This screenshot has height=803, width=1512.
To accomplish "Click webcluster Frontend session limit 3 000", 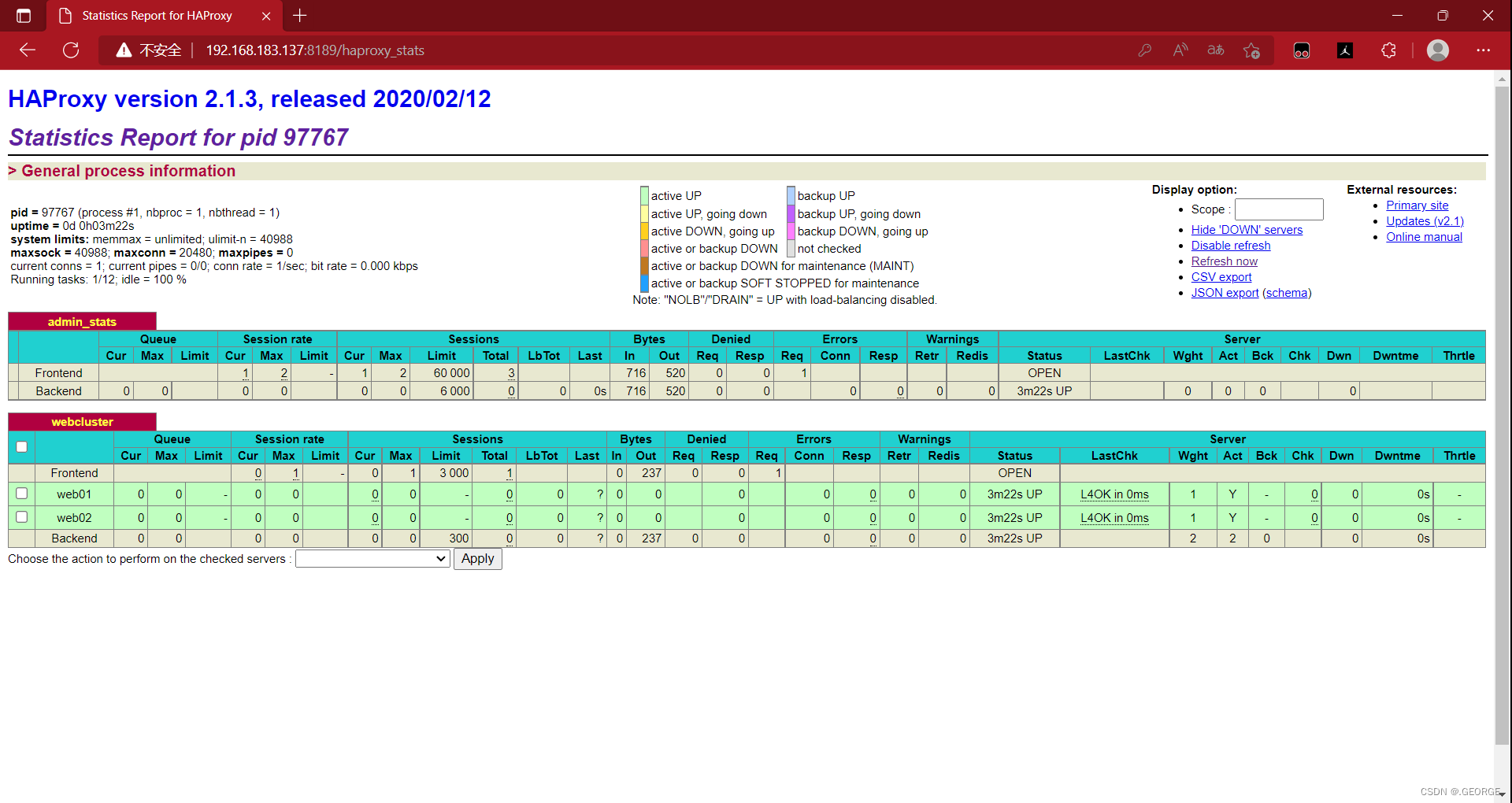I will (x=454, y=473).
